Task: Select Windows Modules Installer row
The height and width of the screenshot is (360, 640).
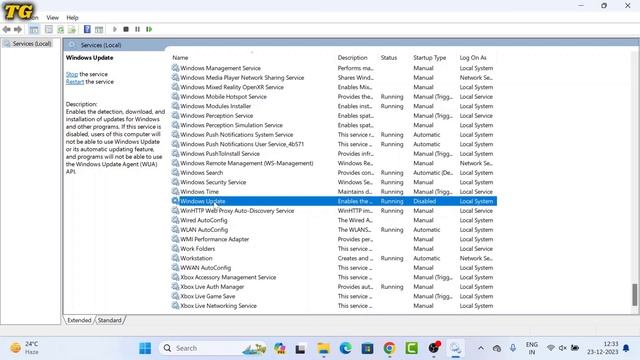Action: click(334, 106)
